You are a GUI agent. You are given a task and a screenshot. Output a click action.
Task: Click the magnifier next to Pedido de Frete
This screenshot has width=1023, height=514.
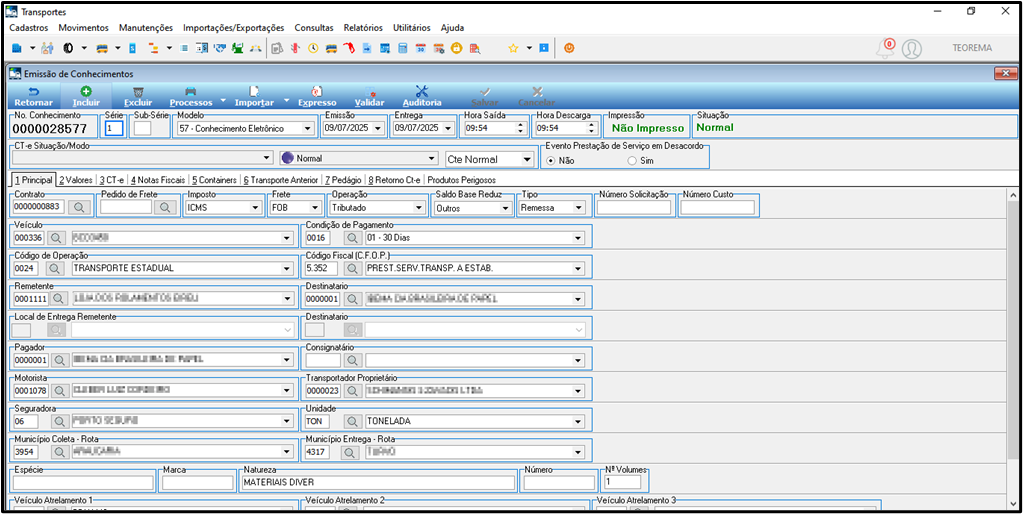[x=165, y=207]
